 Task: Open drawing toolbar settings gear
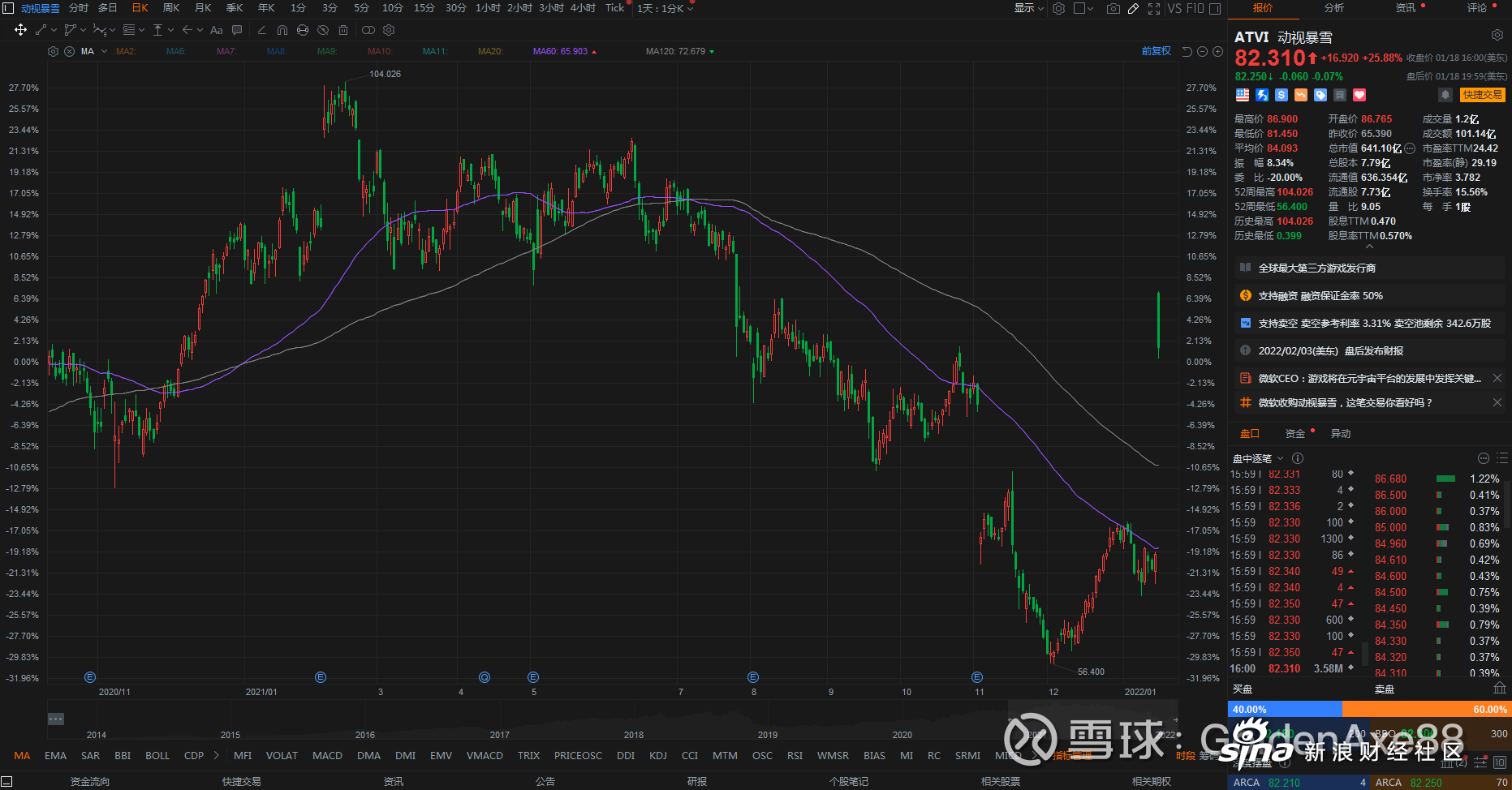click(x=389, y=30)
